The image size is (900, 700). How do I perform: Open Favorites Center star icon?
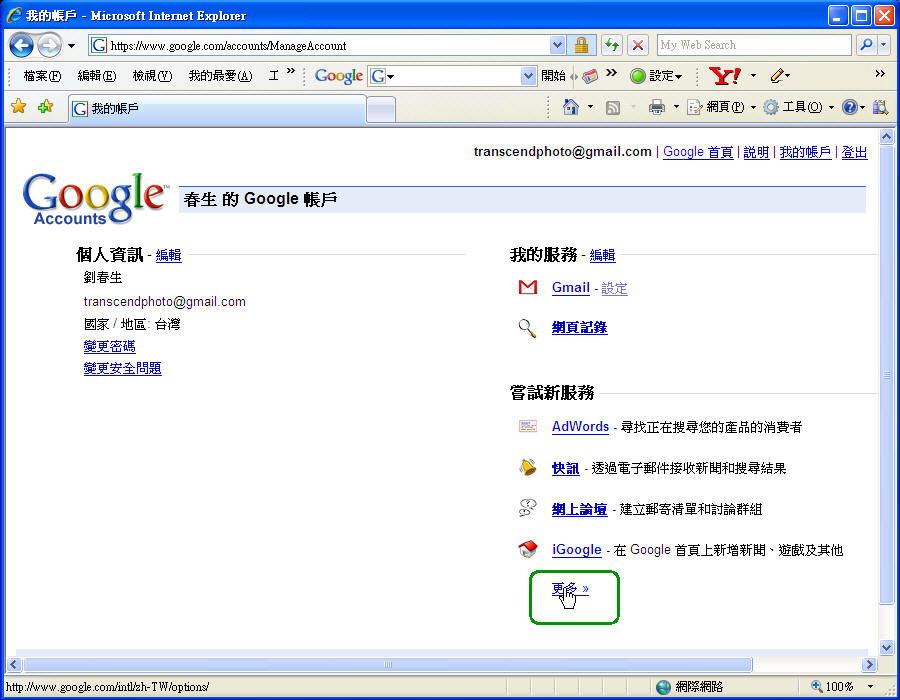(18, 106)
